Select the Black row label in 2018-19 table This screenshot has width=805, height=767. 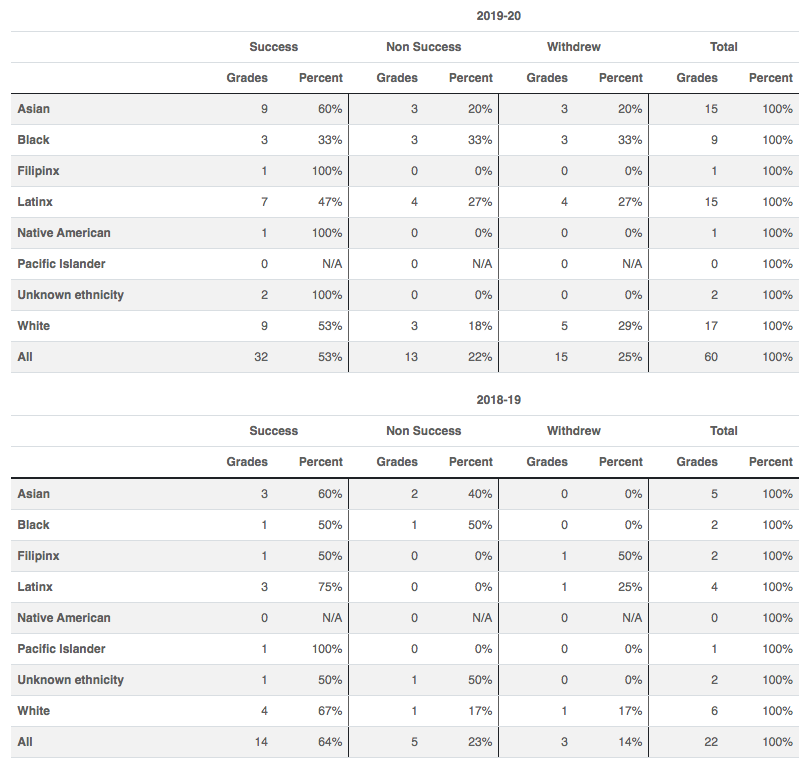[34, 525]
